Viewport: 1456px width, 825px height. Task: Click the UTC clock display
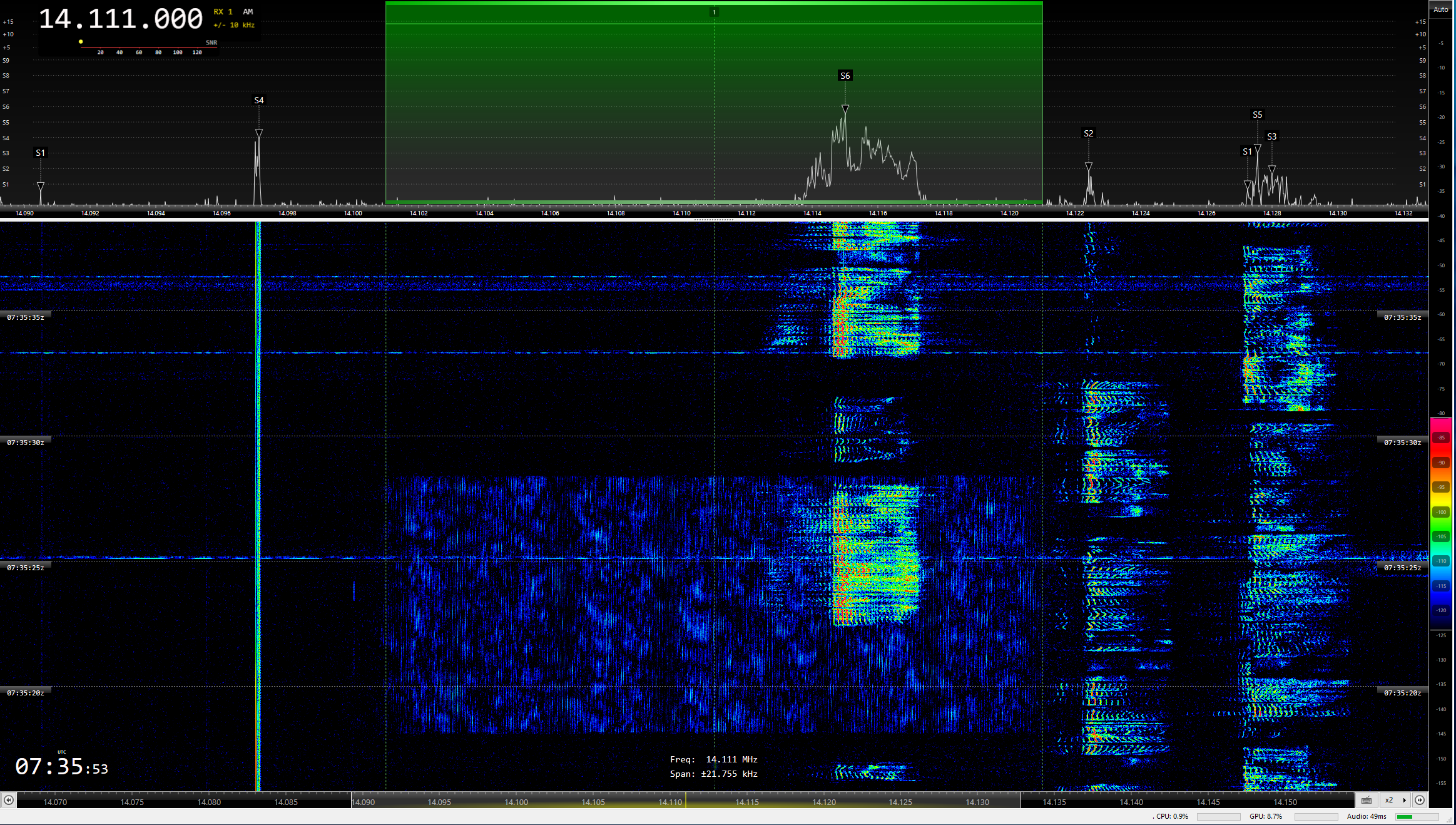(61, 767)
